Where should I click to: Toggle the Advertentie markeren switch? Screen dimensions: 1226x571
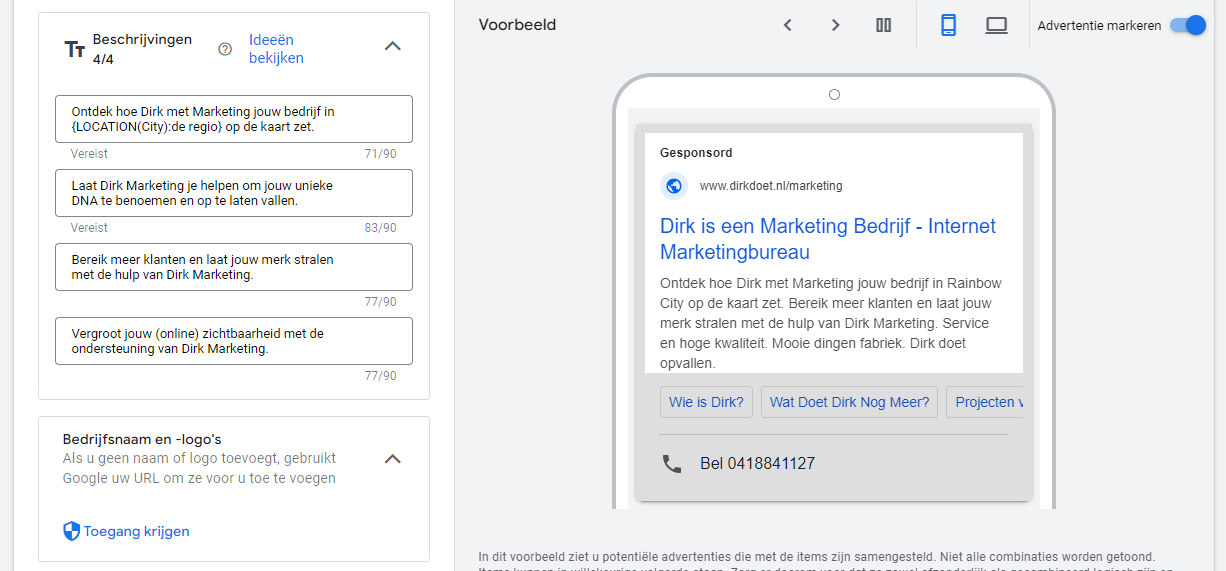[1188, 25]
